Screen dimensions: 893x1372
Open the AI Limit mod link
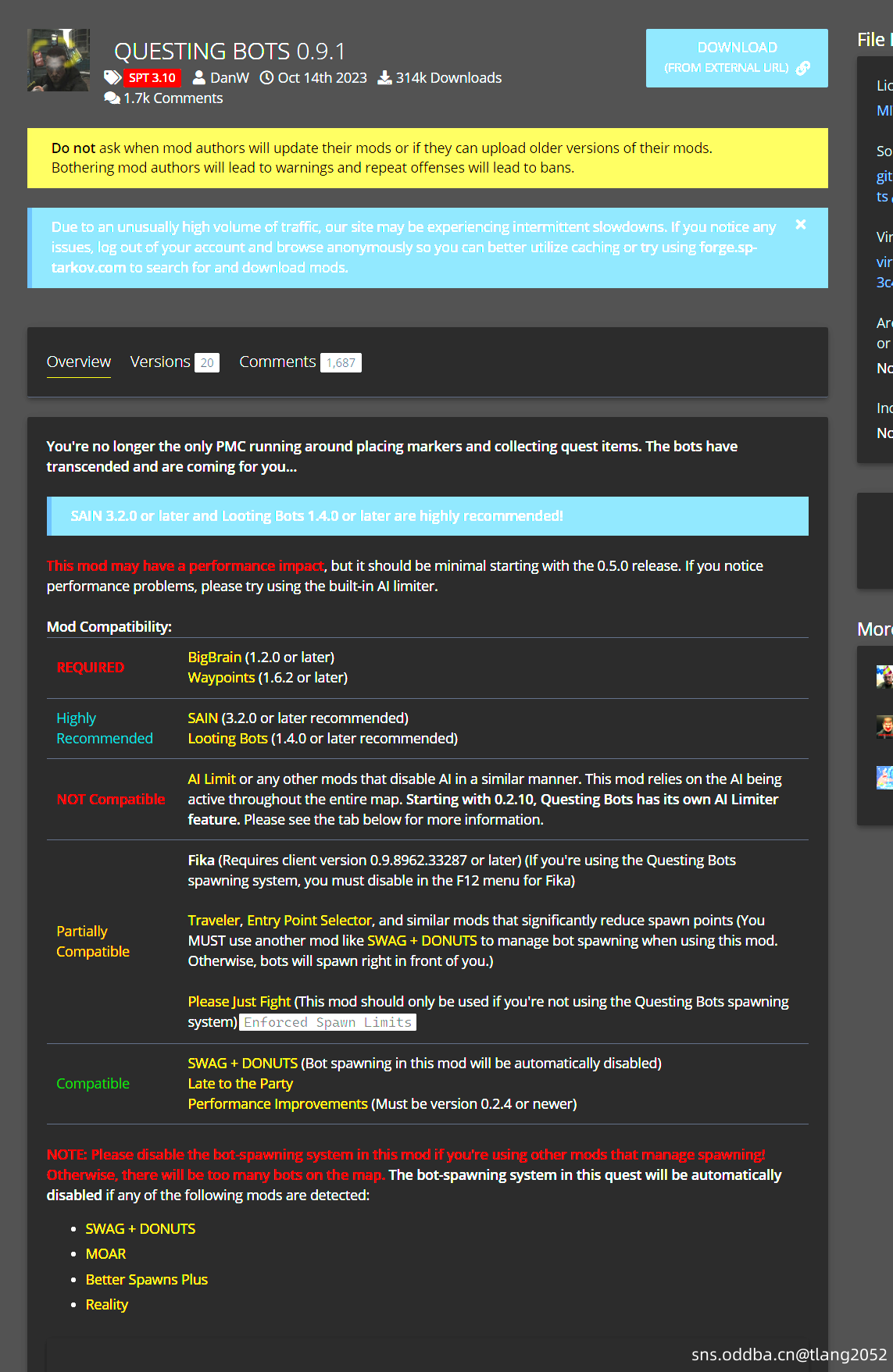[212, 779]
